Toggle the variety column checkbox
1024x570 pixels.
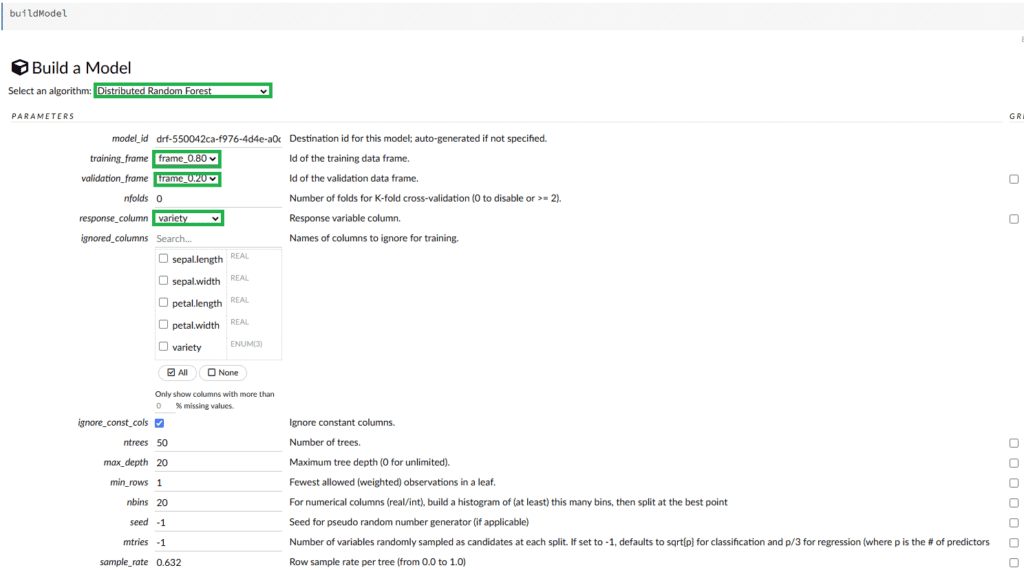[164, 347]
